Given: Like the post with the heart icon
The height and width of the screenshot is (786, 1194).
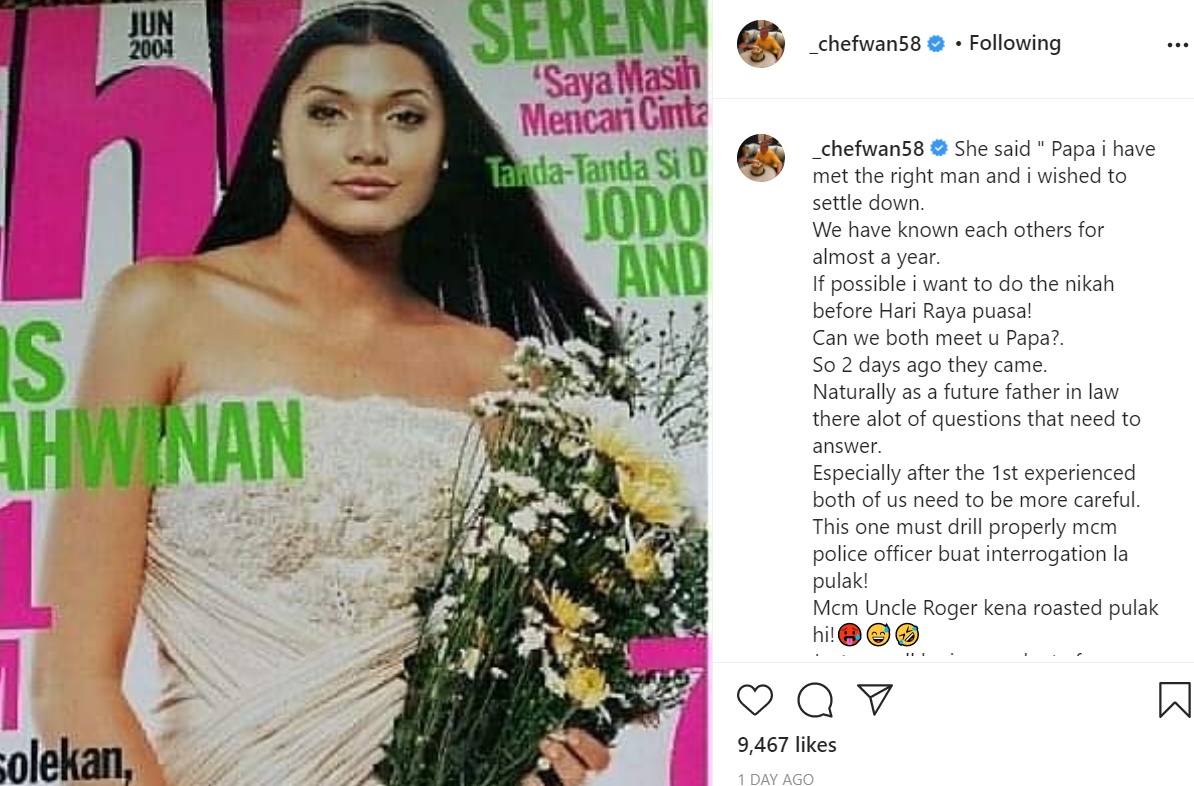Looking at the screenshot, I should (x=755, y=700).
